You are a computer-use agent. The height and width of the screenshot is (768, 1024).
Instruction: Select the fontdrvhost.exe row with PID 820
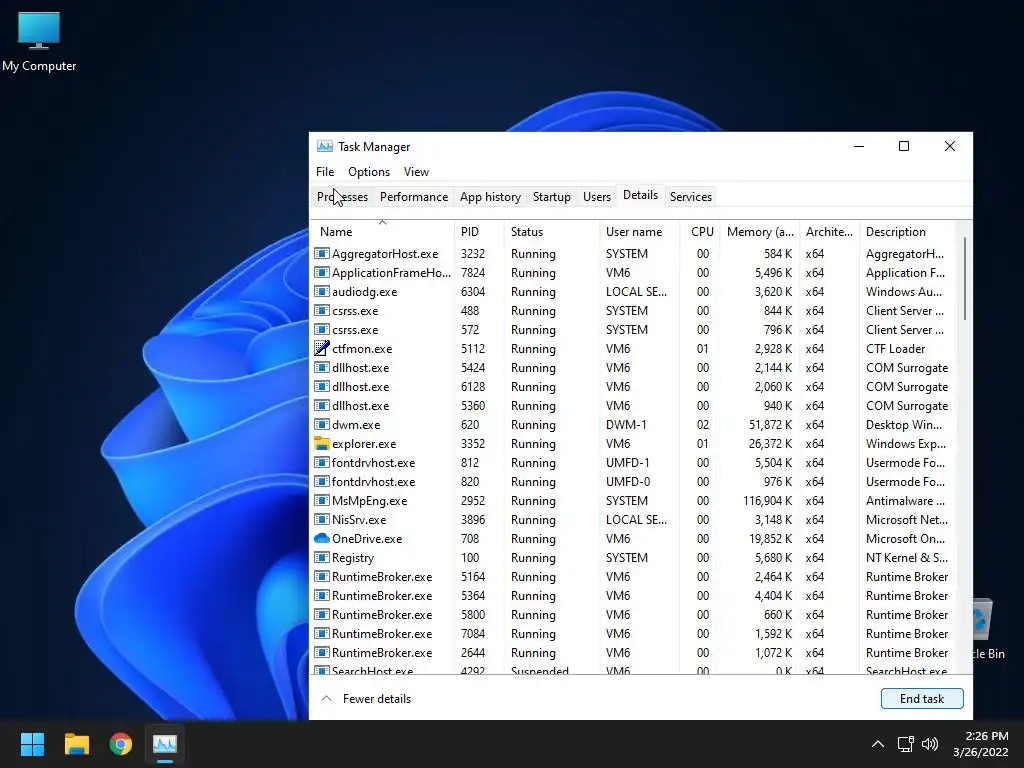pyautogui.click(x=633, y=481)
